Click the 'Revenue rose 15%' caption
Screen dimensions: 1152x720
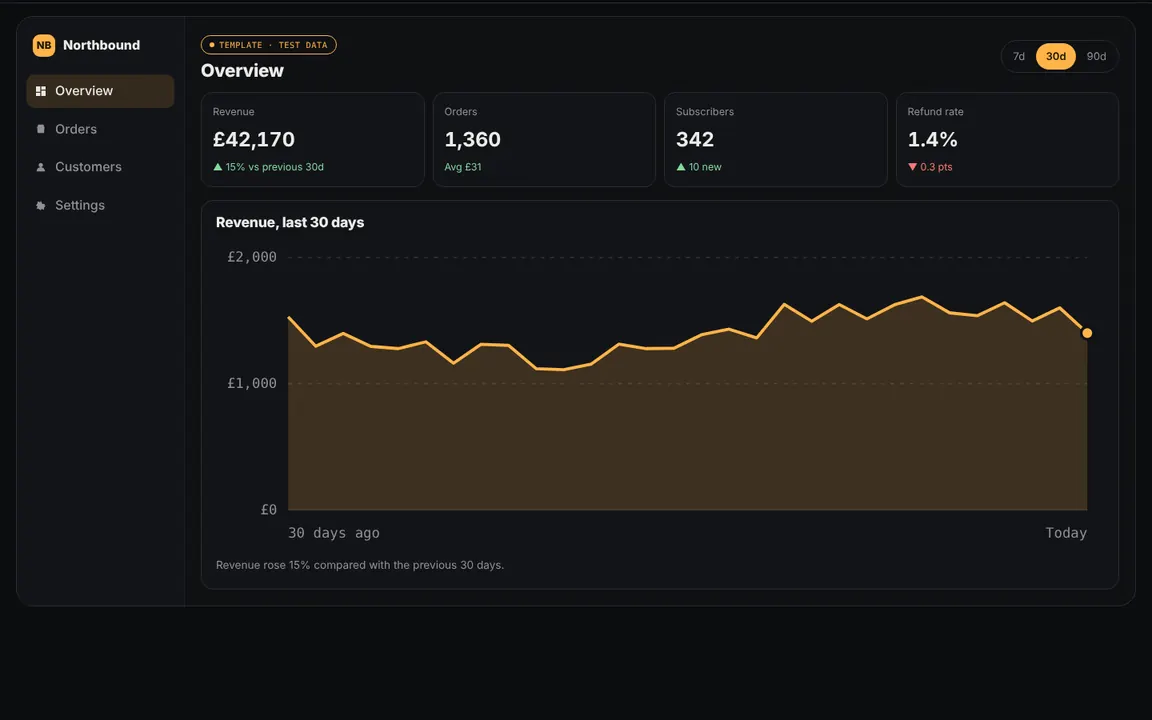pos(360,565)
